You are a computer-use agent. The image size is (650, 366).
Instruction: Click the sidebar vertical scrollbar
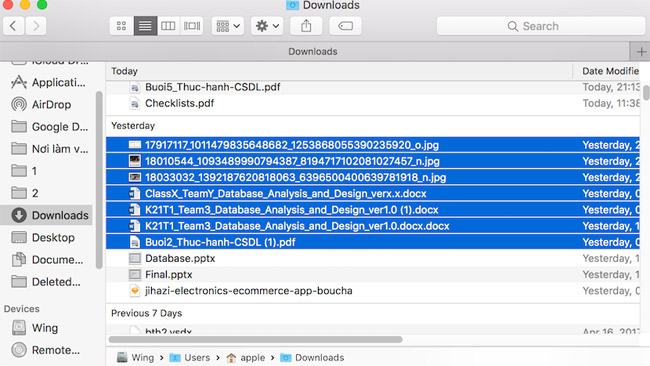99,180
